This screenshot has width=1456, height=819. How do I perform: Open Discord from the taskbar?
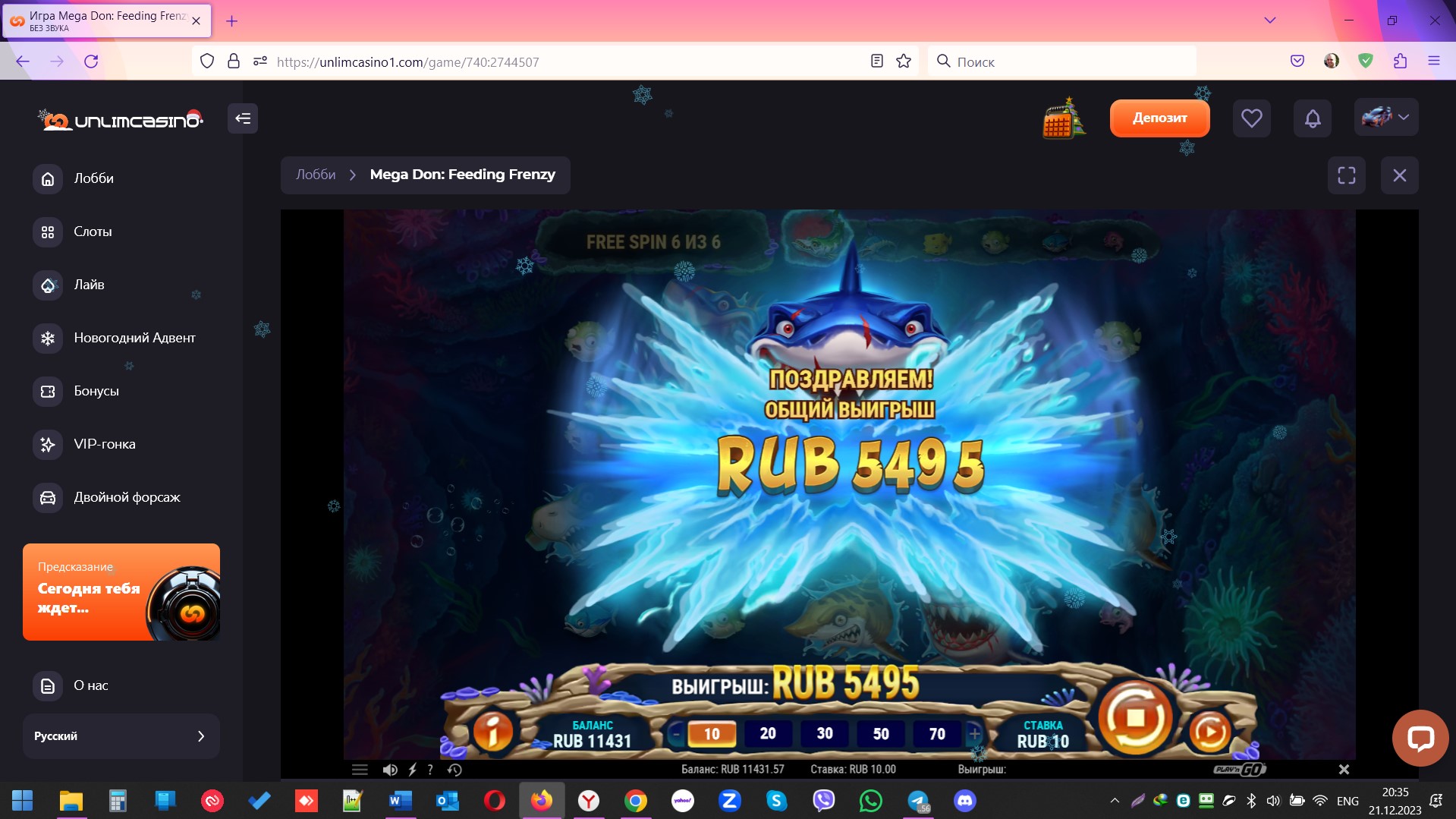click(x=965, y=801)
